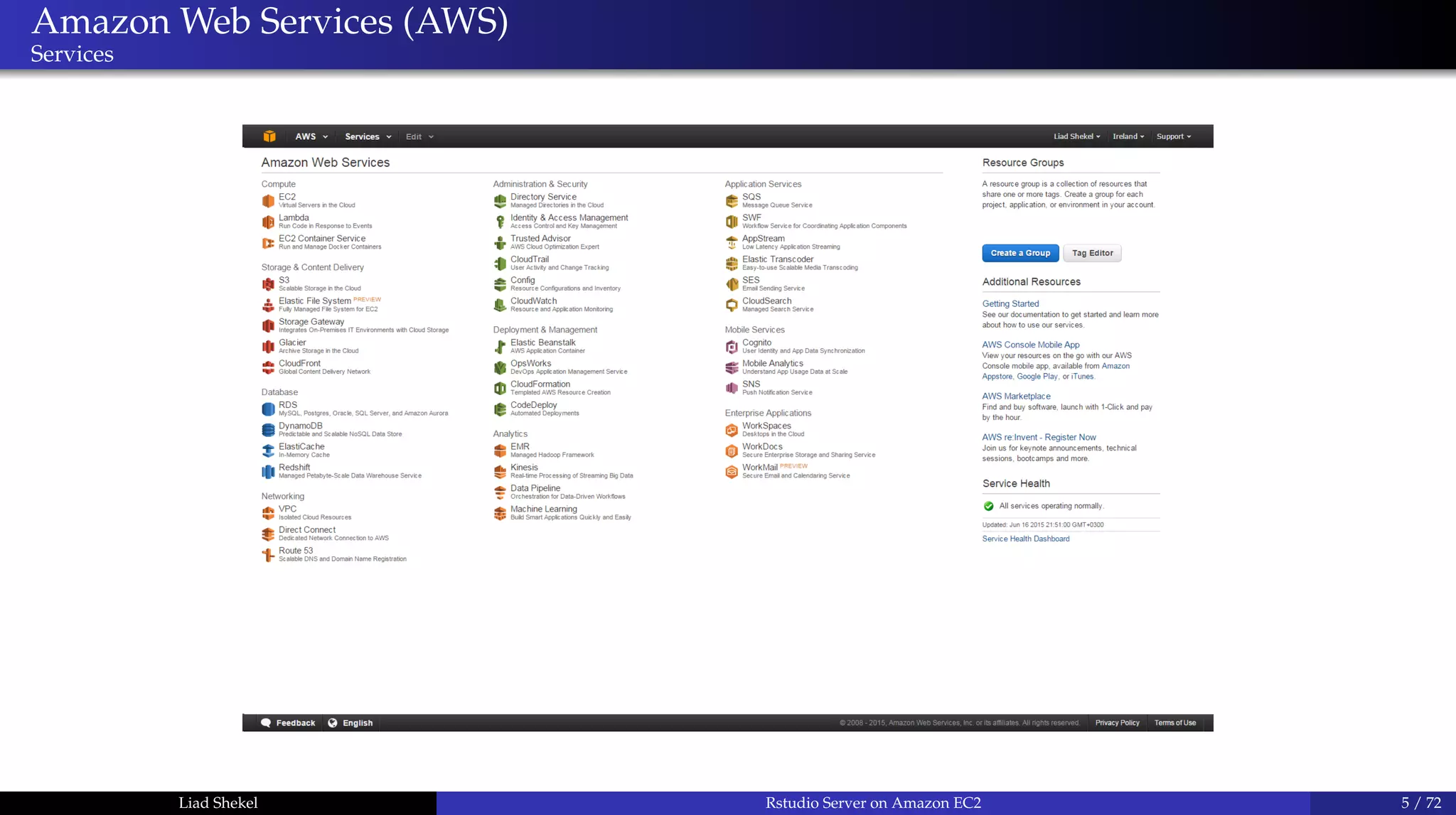
Task: Open the AWS dropdown menu
Action: (311, 136)
